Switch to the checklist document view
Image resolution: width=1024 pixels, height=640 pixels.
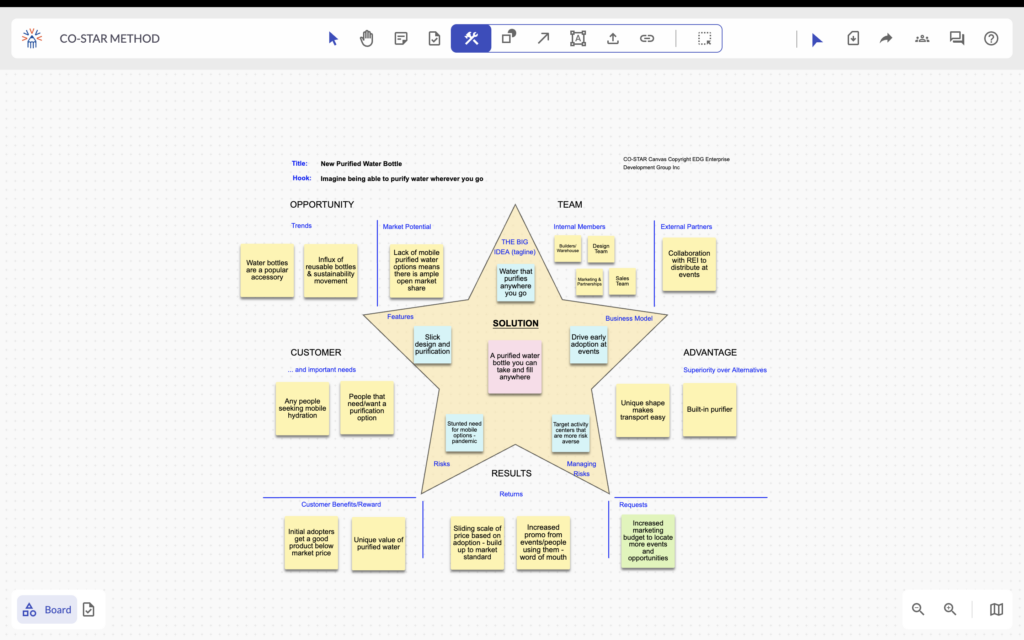tap(88, 609)
